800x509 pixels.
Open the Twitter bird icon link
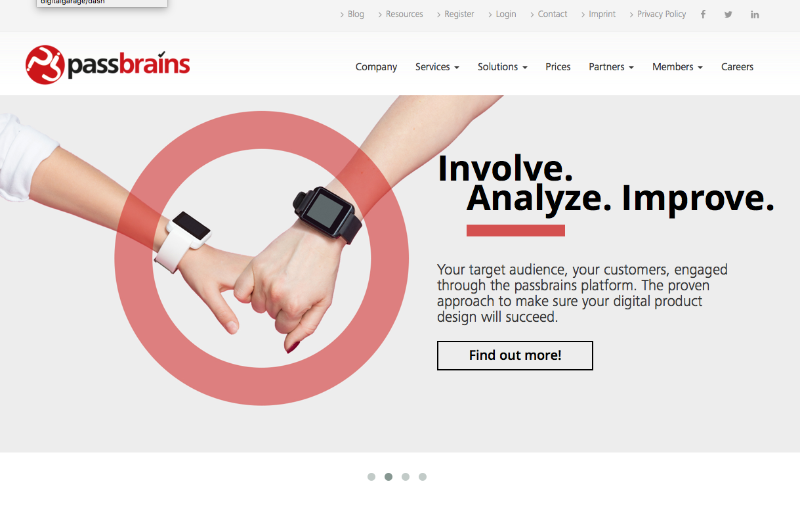tap(728, 14)
